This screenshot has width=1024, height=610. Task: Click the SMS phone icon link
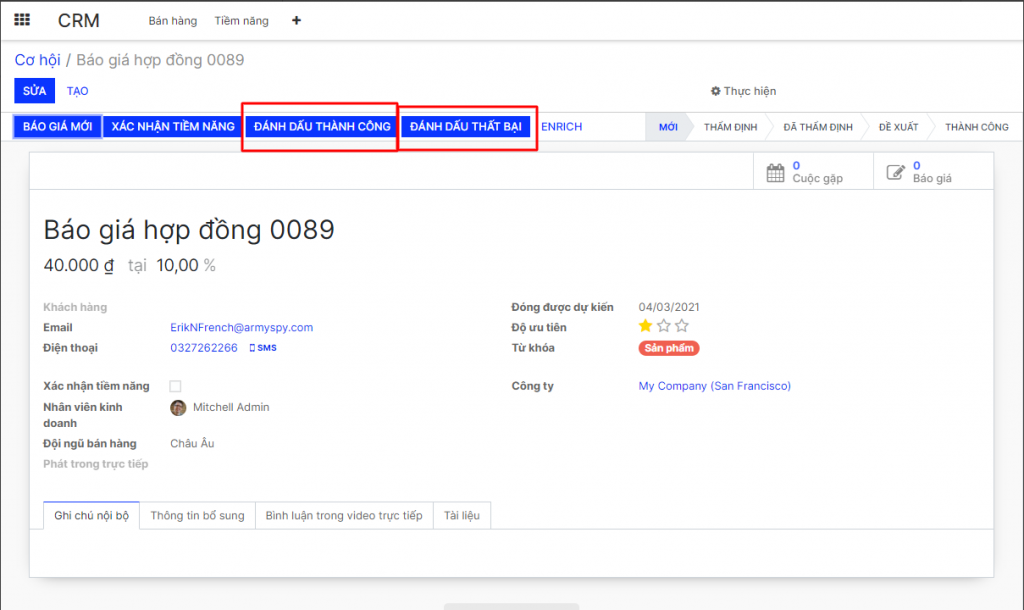pyautogui.click(x=263, y=348)
